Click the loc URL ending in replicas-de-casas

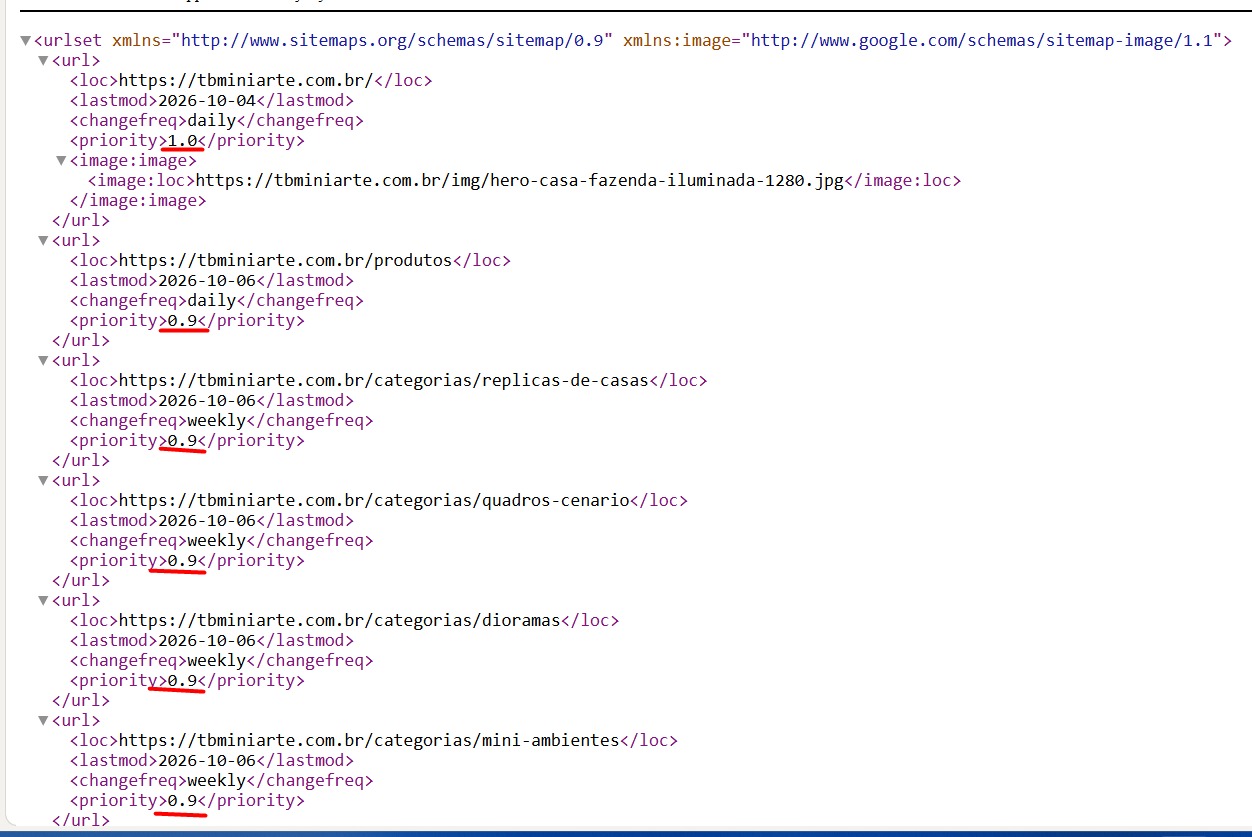pos(384,380)
